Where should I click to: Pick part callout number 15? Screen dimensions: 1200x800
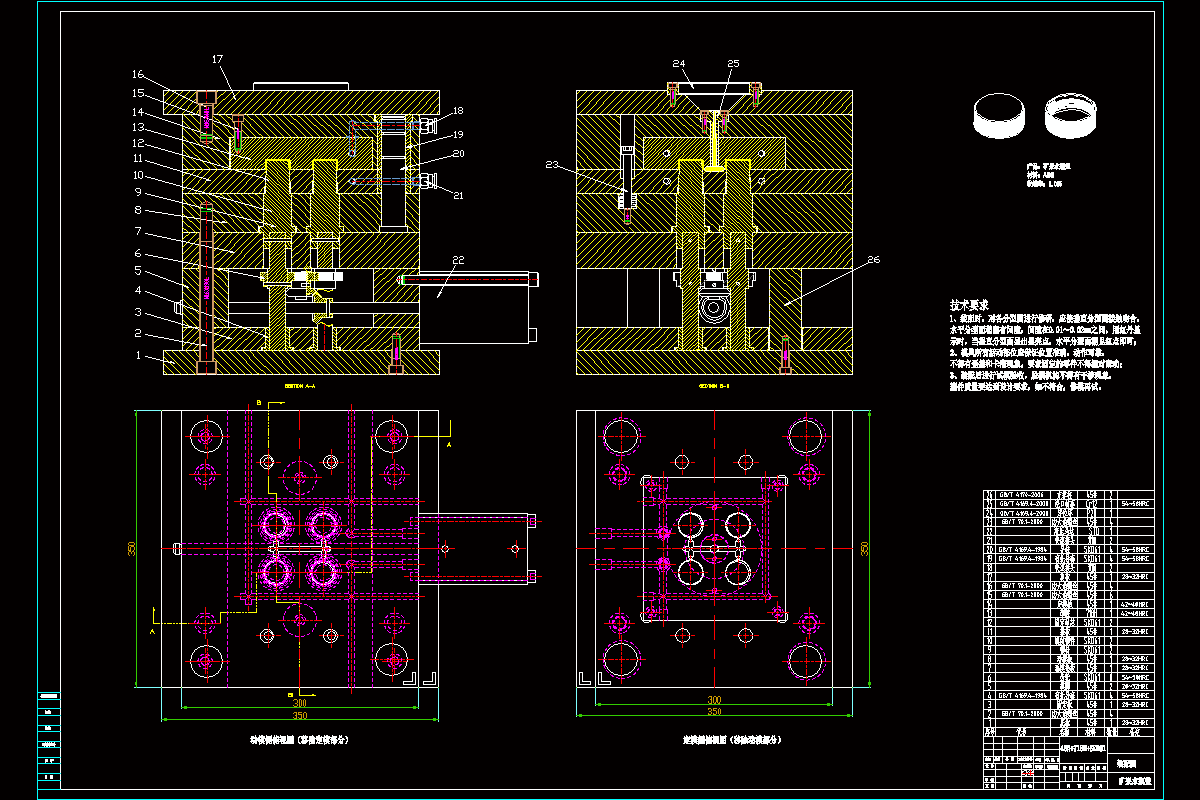coord(139,92)
